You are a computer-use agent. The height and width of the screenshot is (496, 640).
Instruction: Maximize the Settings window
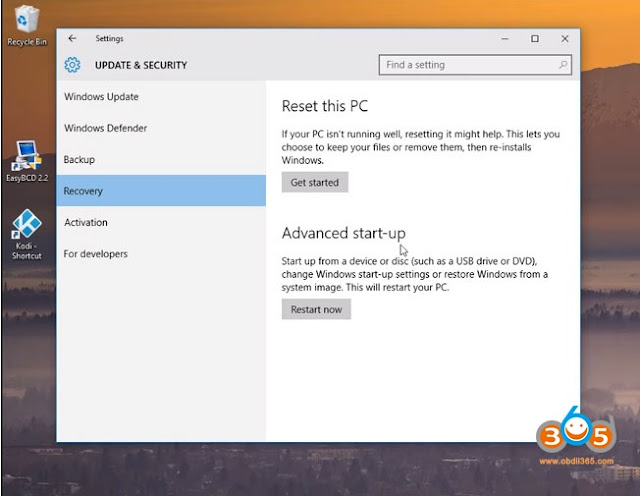click(535, 39)
